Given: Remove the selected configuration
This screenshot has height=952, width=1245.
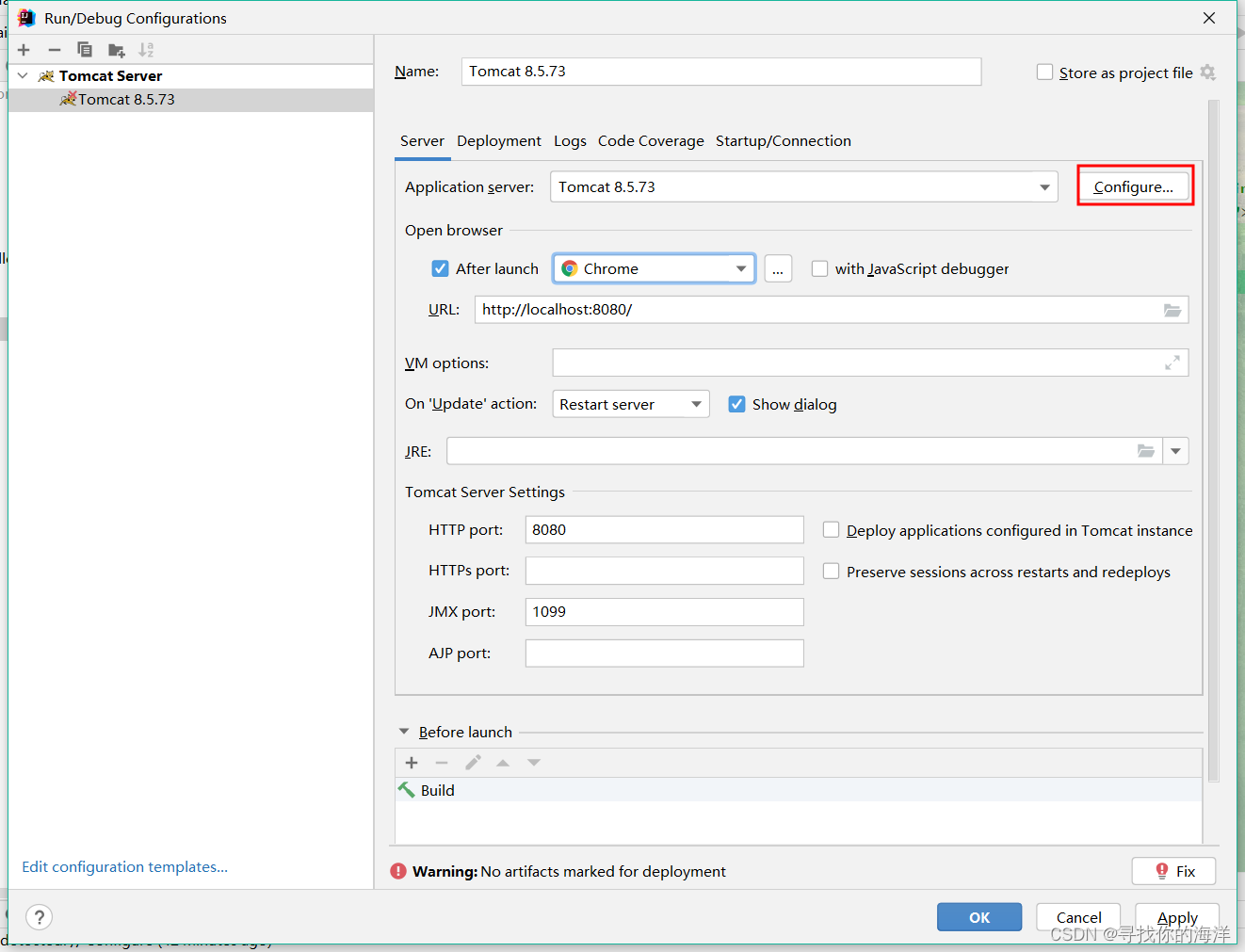Looking at the screenshot, I should click(x=55, y=50).
